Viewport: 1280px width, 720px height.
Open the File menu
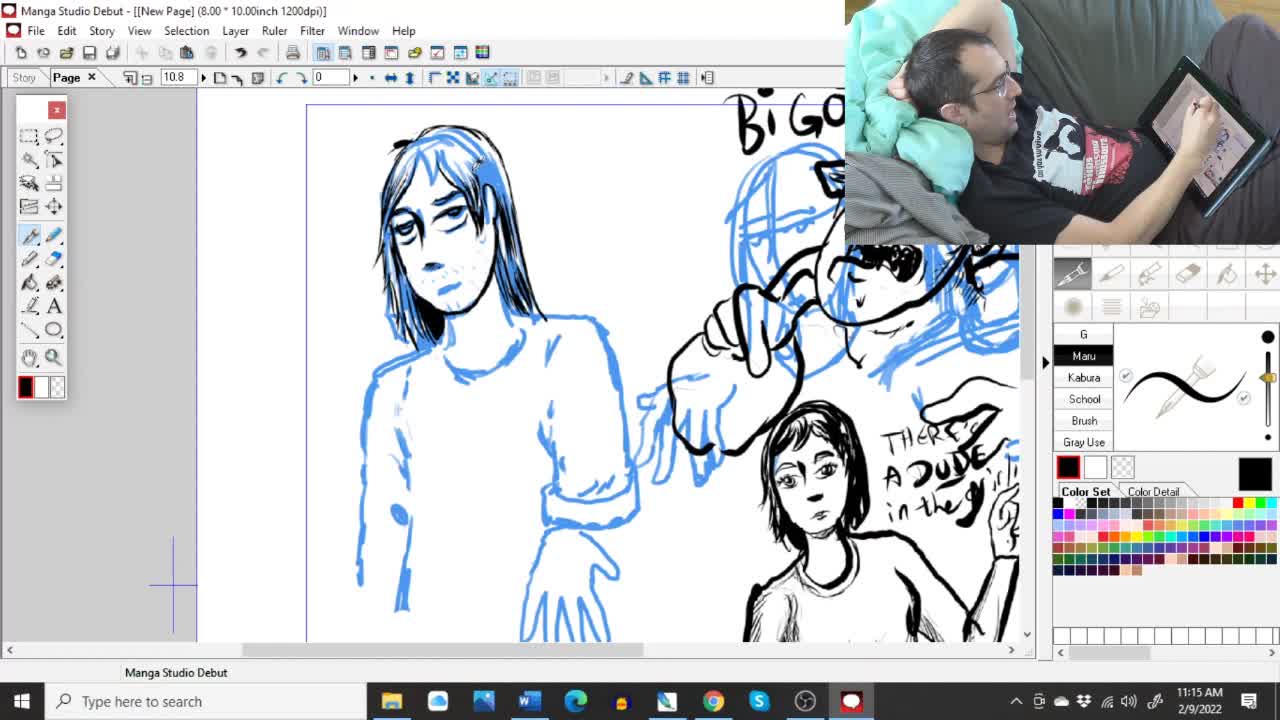(36, 31)
